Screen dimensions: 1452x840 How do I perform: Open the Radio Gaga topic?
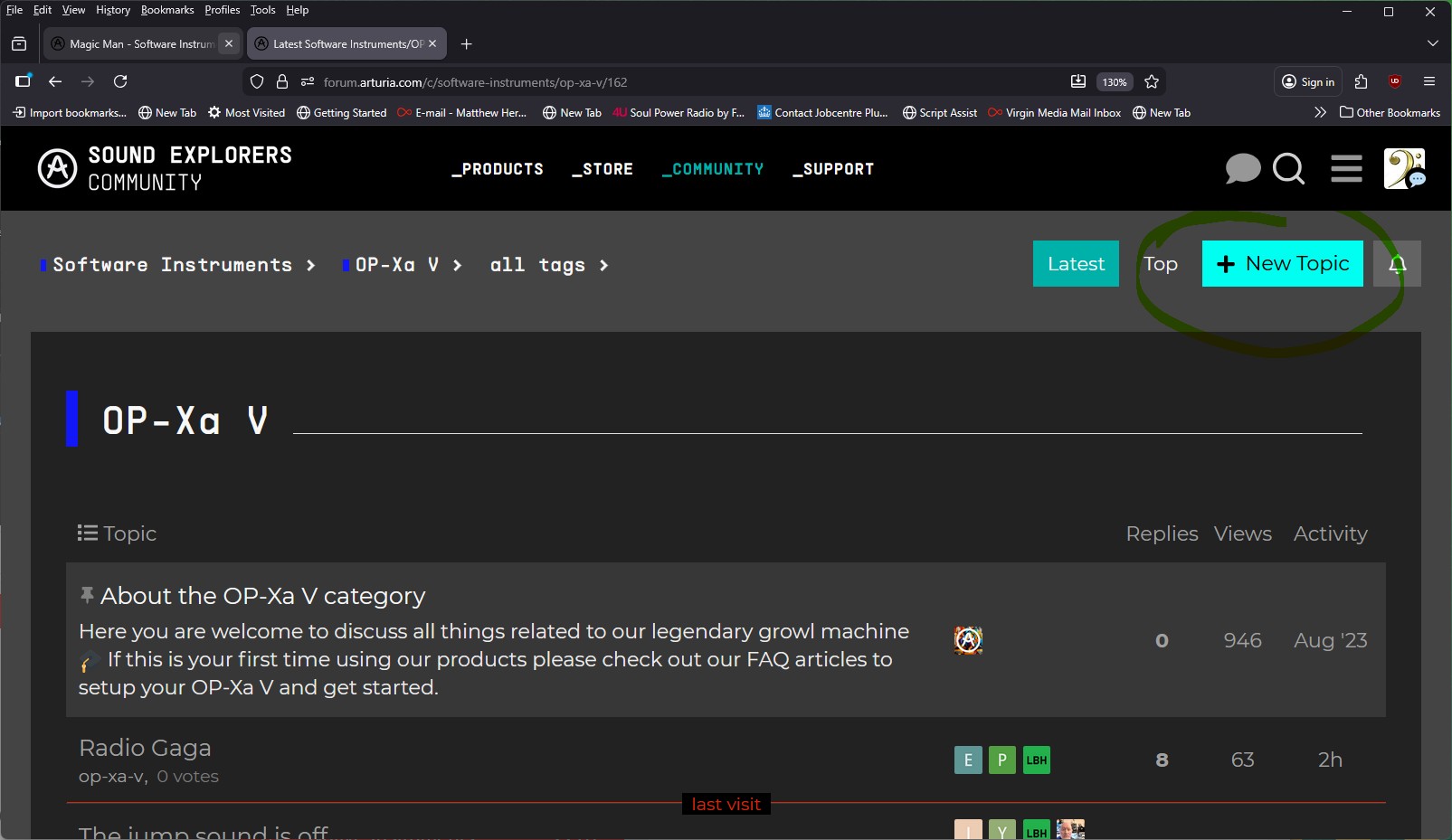pos(145,748)
